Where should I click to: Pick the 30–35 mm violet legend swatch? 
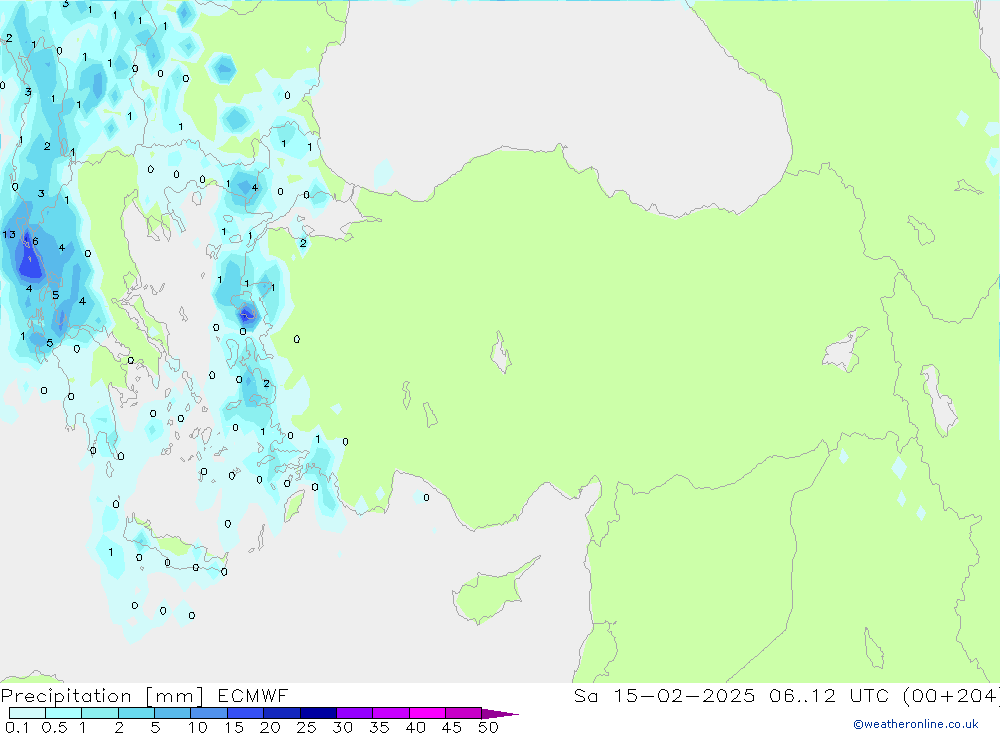tap(355, 713)
